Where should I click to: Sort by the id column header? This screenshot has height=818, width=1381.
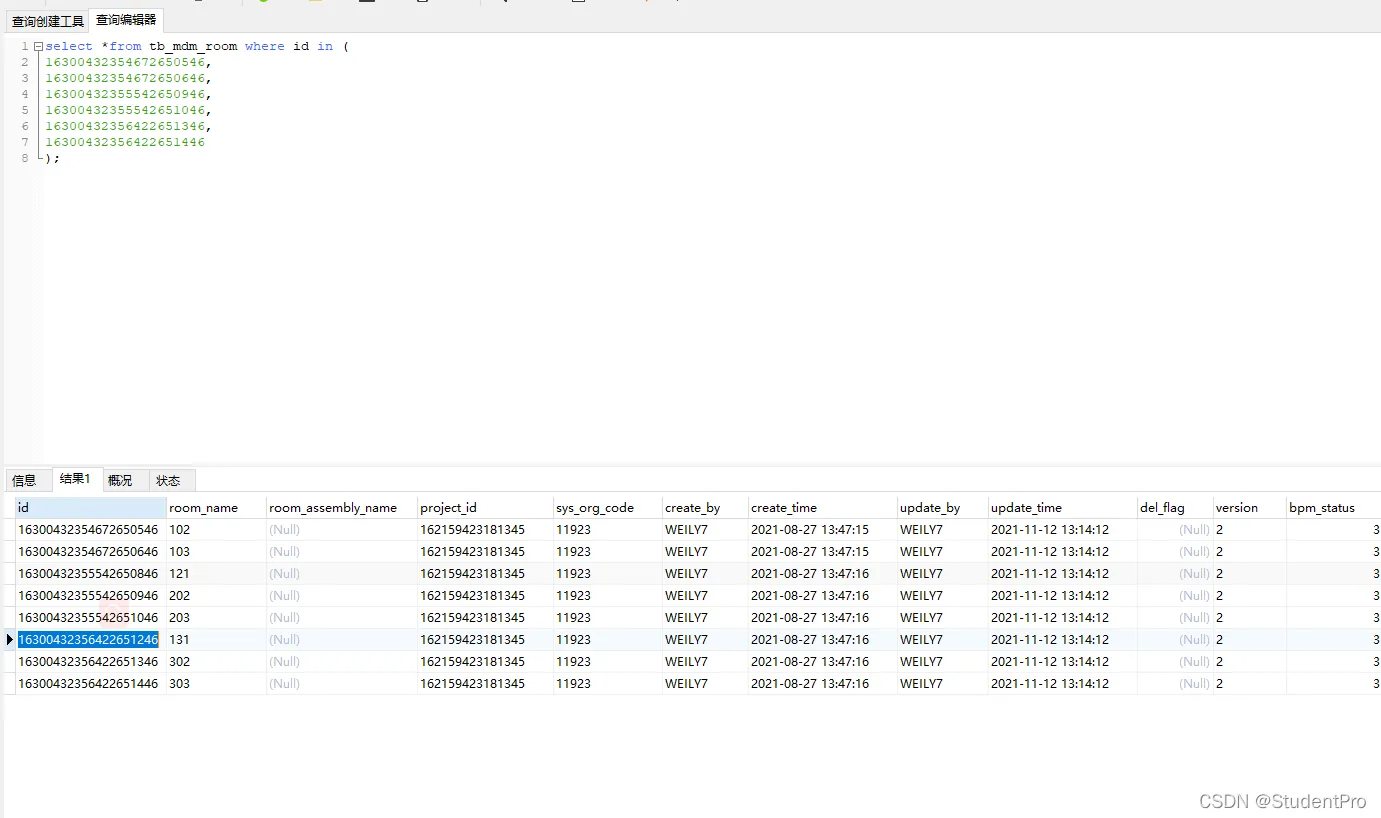point(91,508)
